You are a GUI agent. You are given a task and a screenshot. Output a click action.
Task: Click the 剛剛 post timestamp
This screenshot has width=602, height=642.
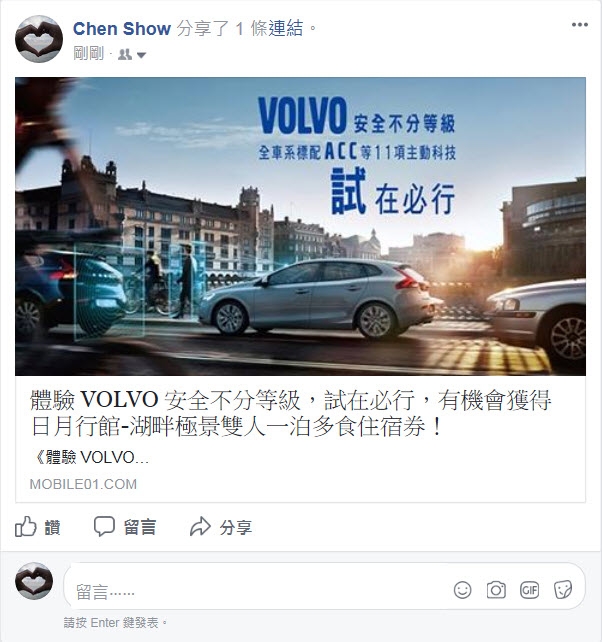(x=88, y=54)
